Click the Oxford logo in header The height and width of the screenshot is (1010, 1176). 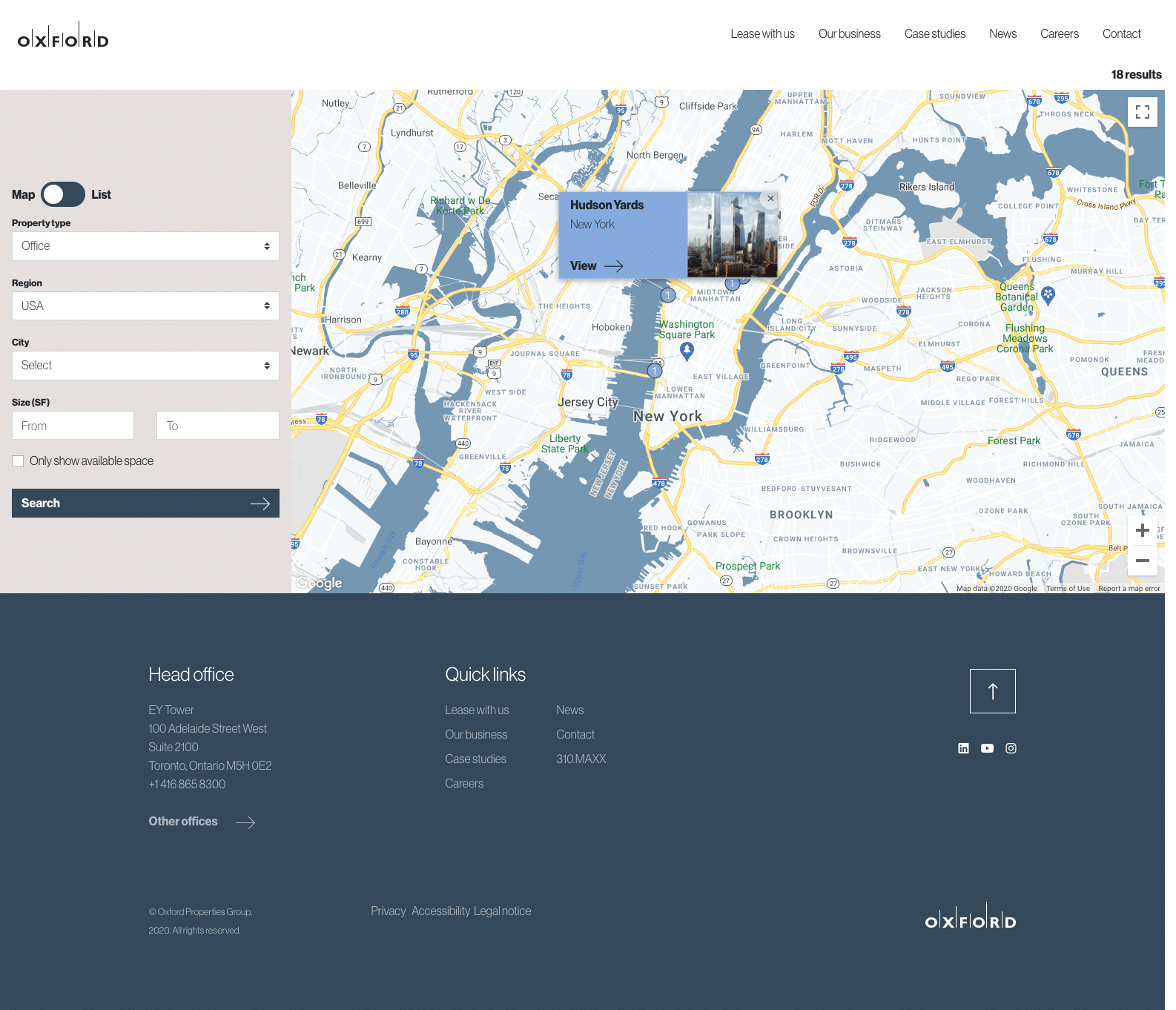point(63,35)
